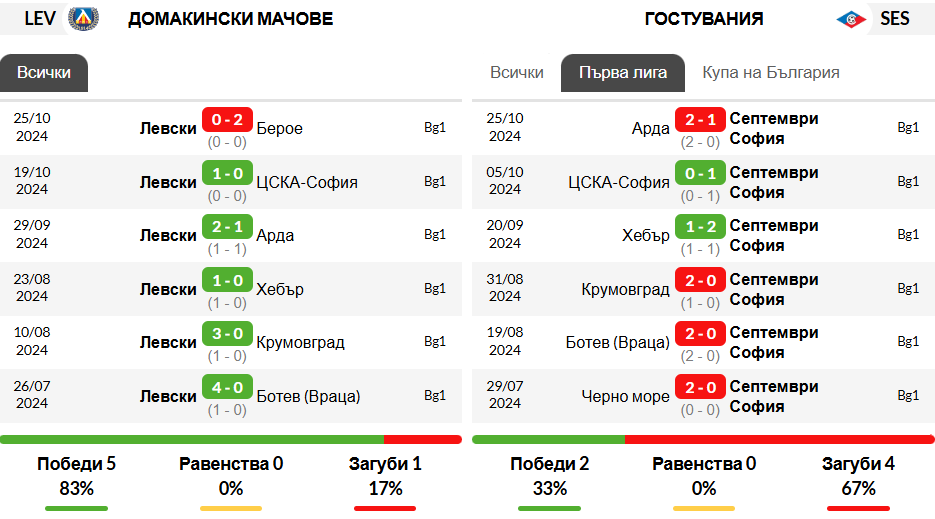Switch to the Купа на България tab

tap(770, 73)
